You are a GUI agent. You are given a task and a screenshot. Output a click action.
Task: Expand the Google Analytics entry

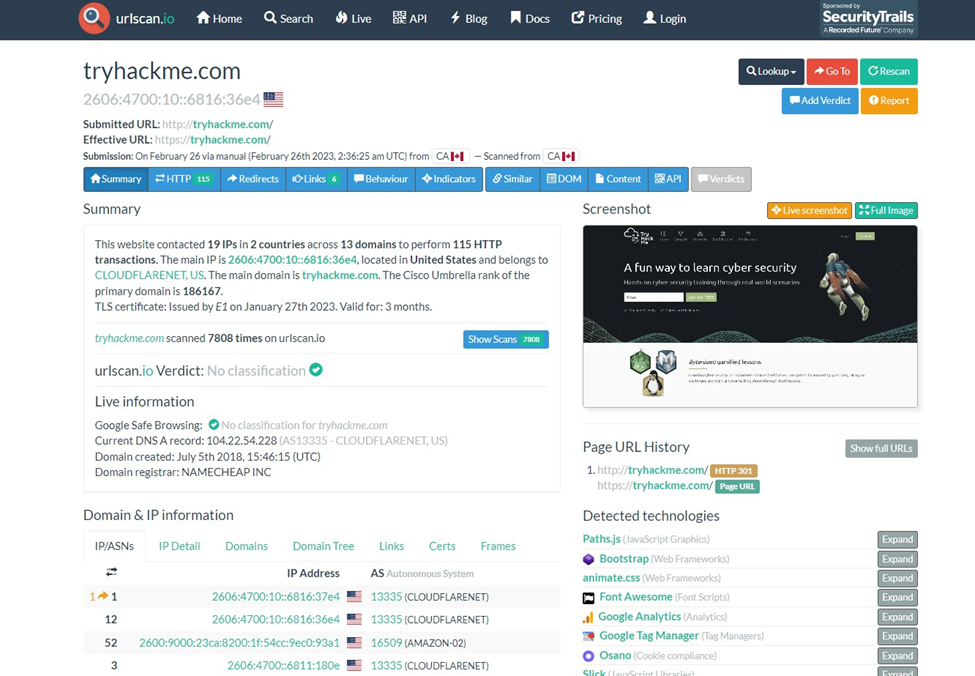[896, 617]
